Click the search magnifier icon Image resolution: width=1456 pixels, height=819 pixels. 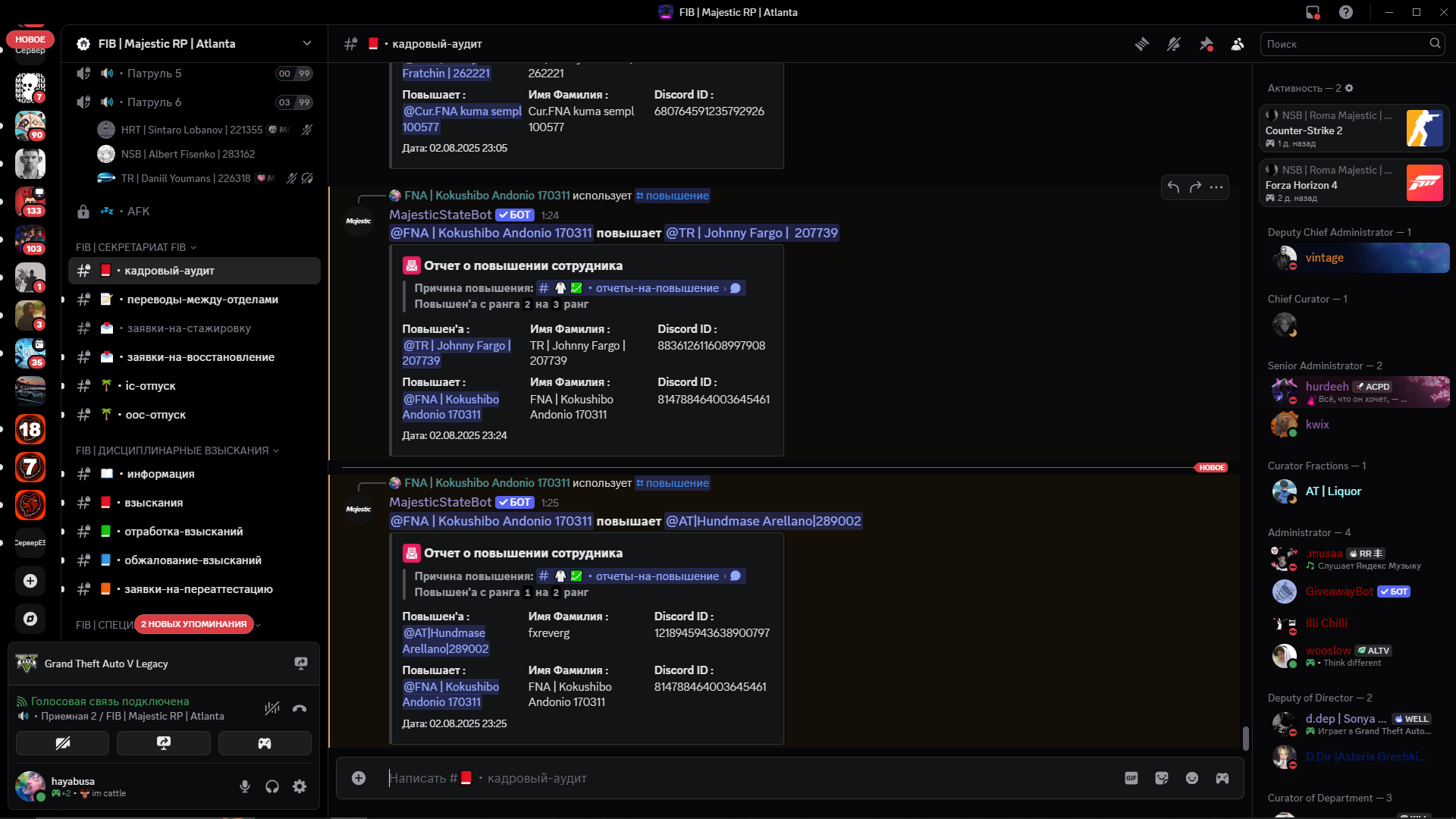pyautogui.click(x=1435, y=44)
